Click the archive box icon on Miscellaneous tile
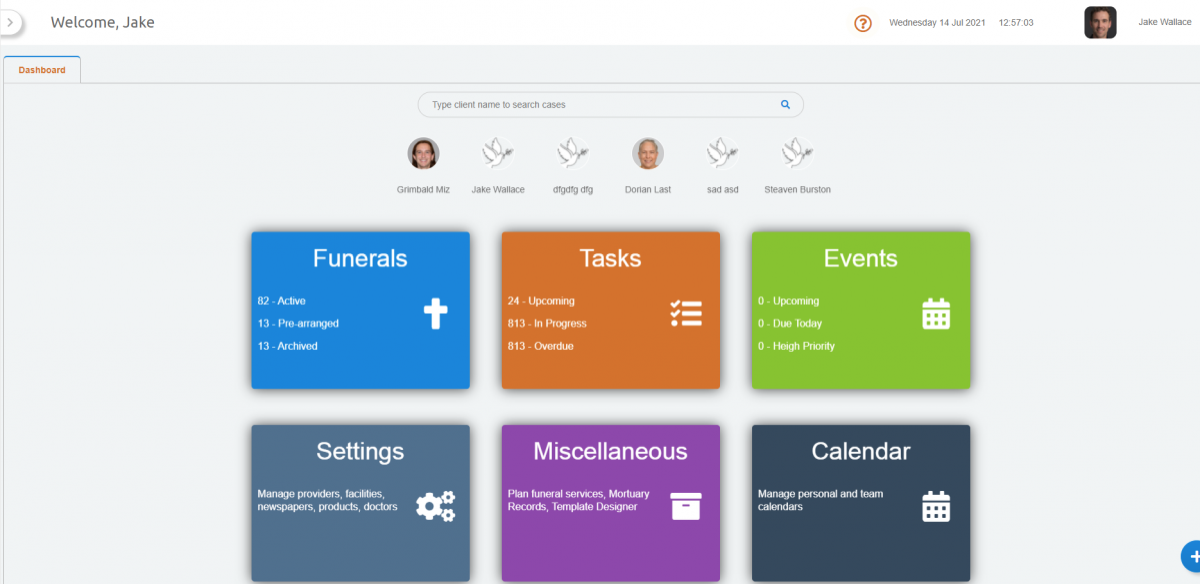This screenshot has height=584, width=1200. point(686,506)
